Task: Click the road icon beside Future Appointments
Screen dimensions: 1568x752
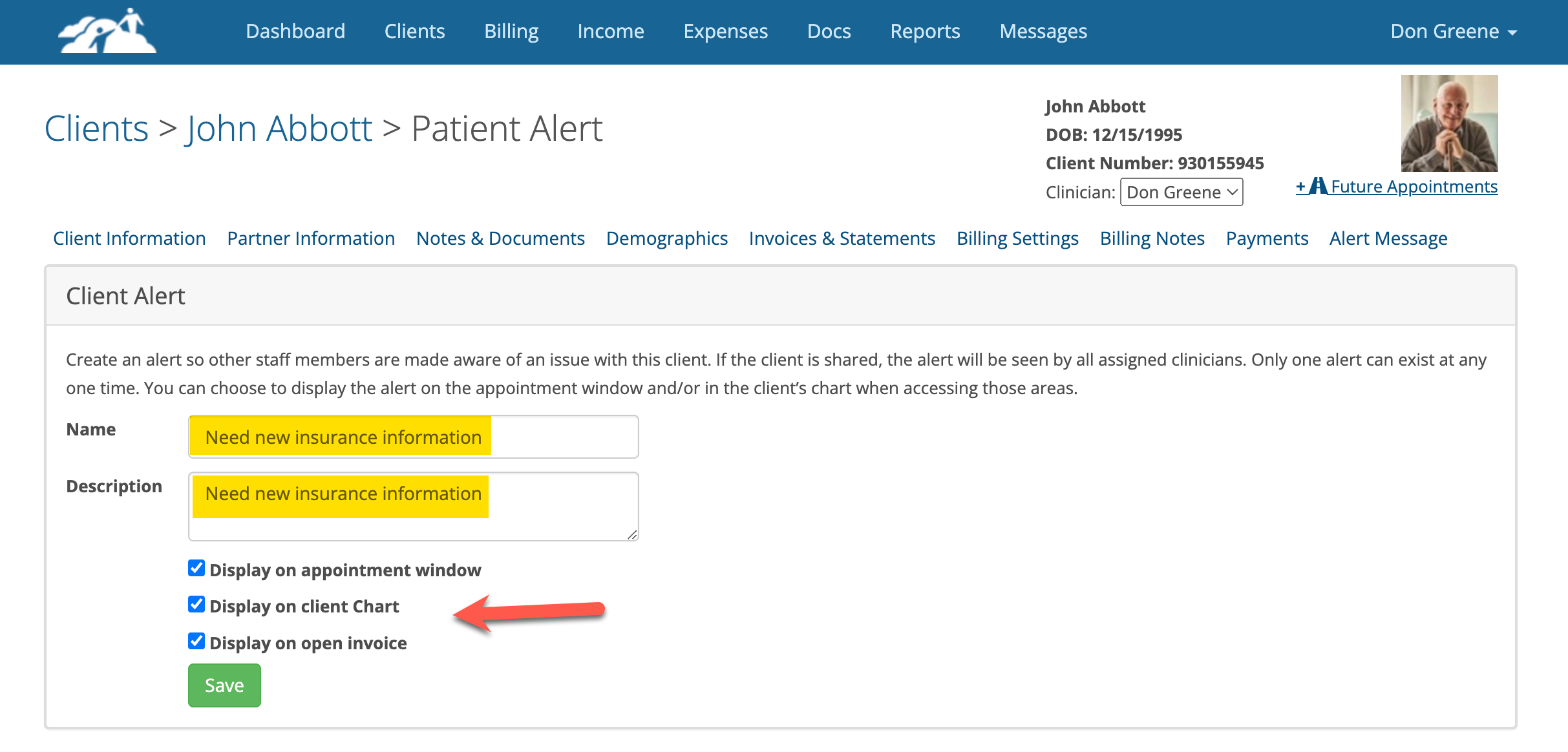Action: (x=1318, y=186)
